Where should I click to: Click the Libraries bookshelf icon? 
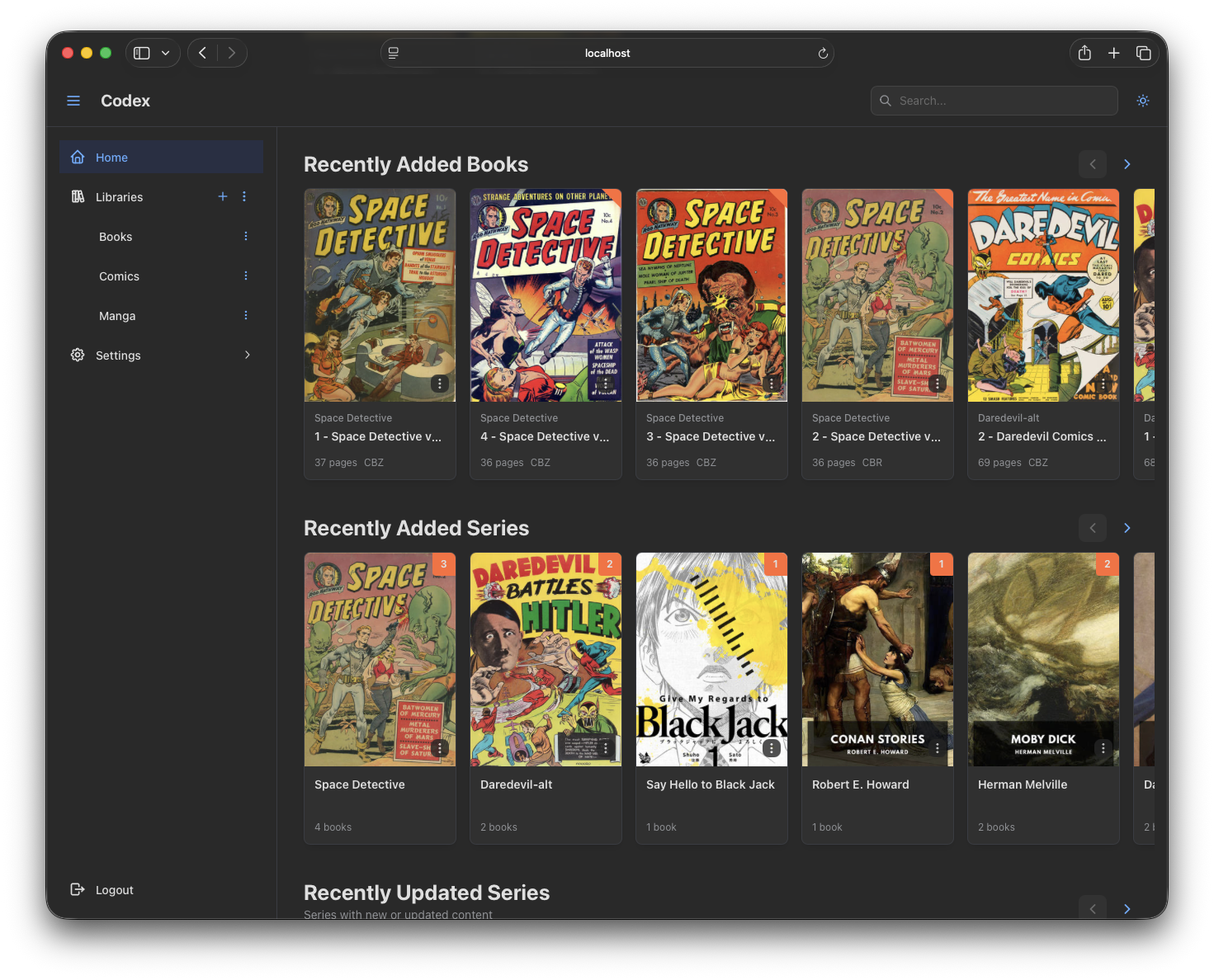[78, 196]
